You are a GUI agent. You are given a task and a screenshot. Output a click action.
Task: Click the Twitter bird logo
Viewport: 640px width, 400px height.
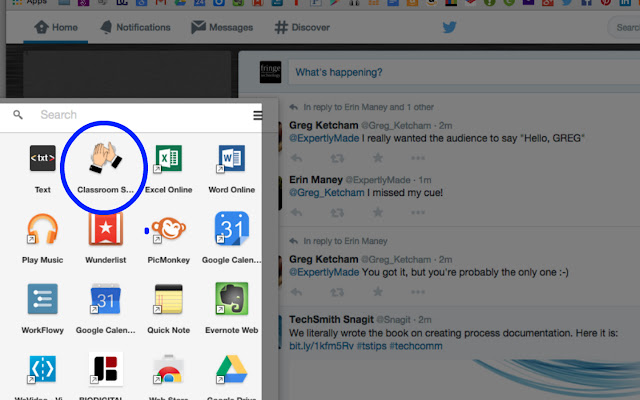click(x=449, y=27)
